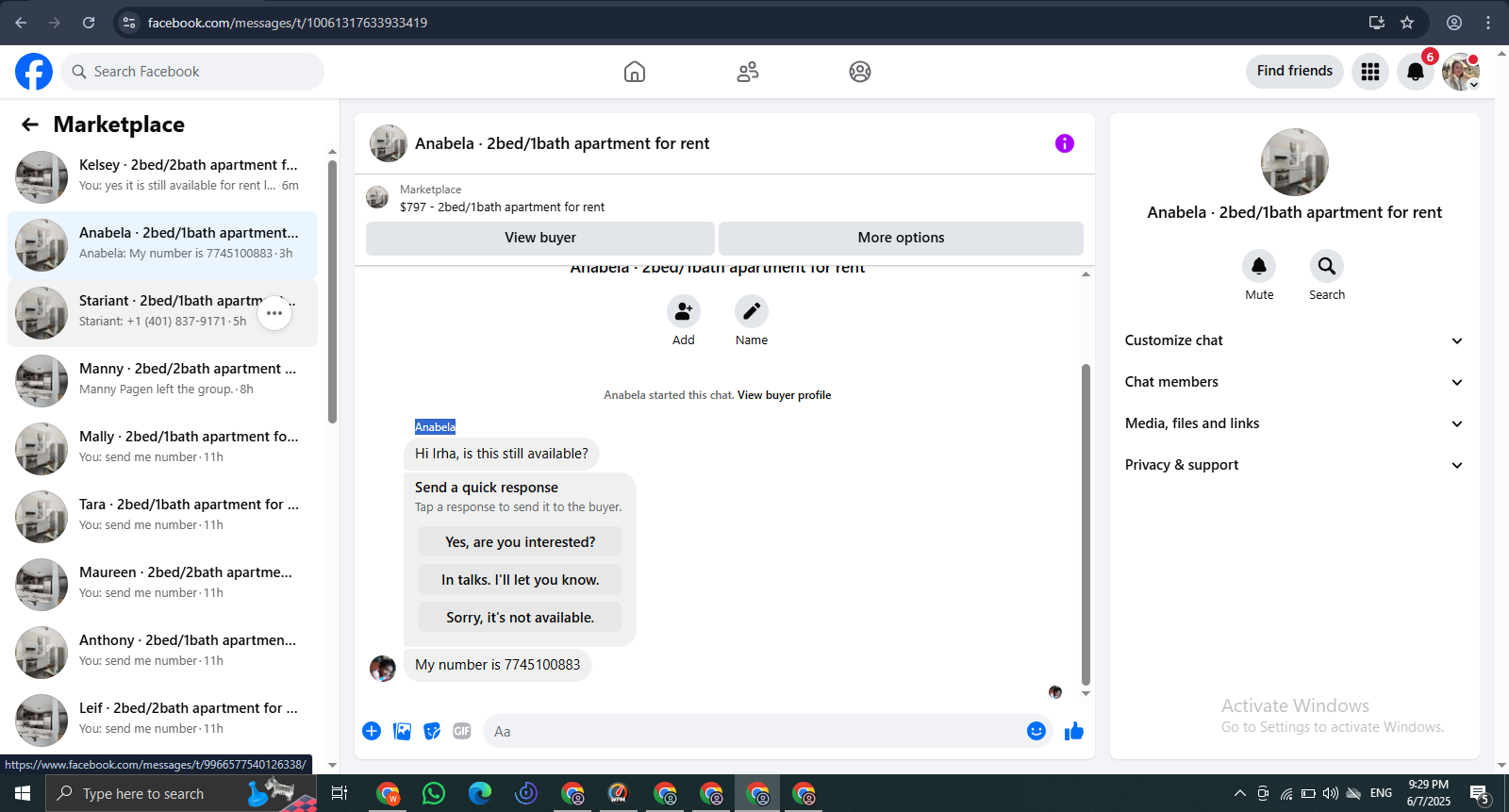The height and width of the screenshot is (812, 1509).
Task: Click the browser address bar URL
Action: (288, 23)
